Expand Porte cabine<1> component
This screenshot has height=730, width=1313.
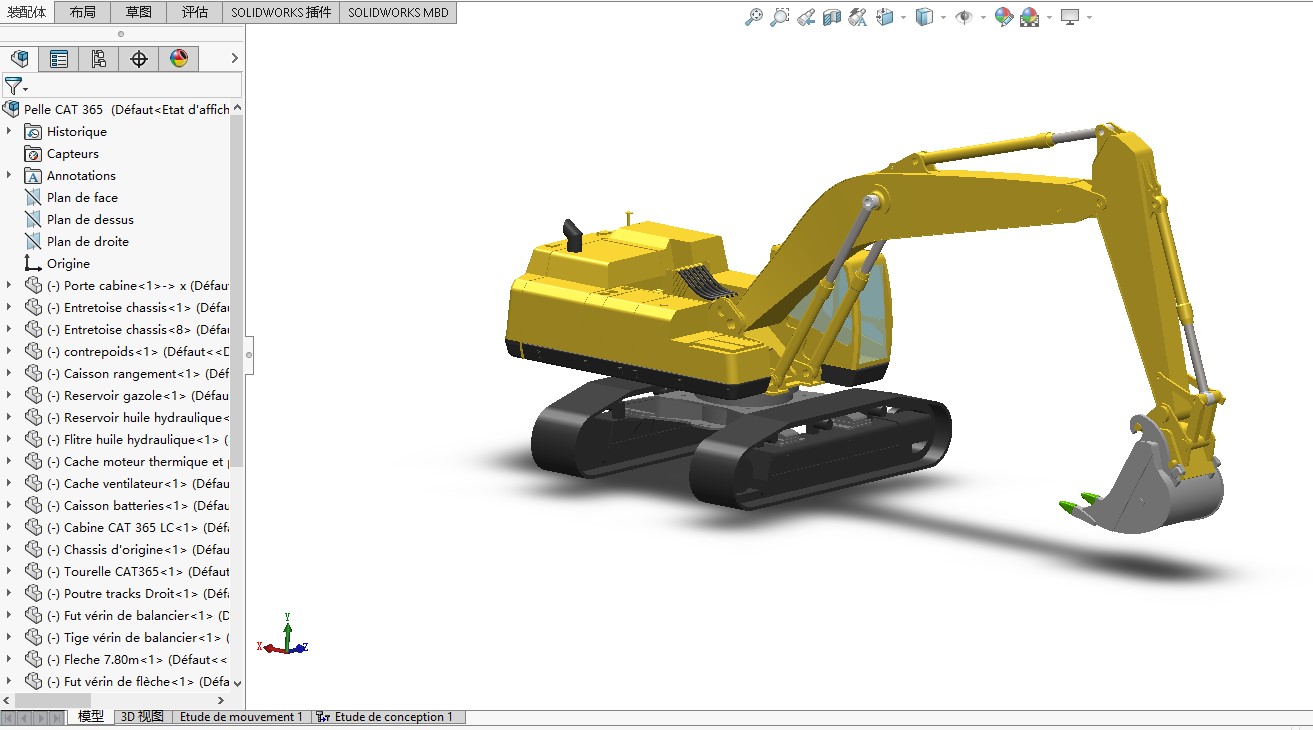[x=9, y=285]
